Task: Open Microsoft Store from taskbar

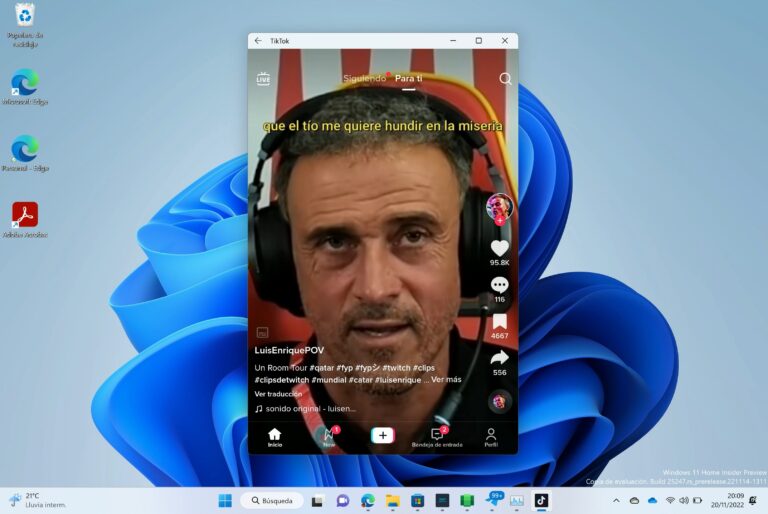Action: [x=417, y=501]
